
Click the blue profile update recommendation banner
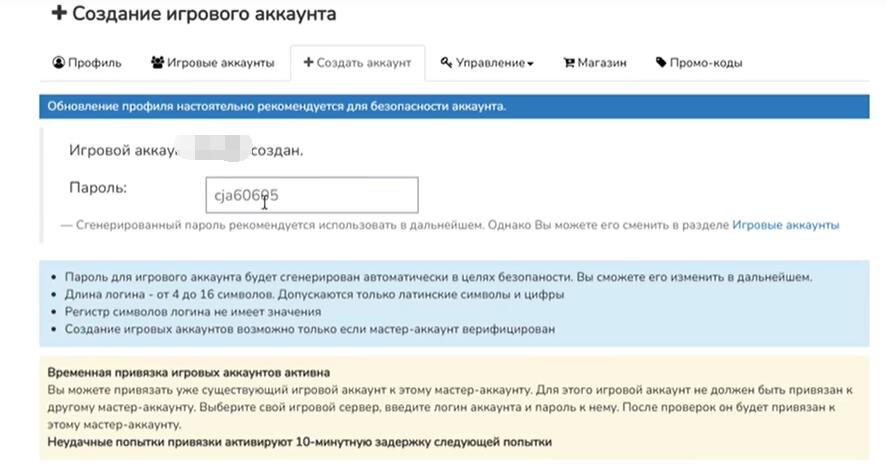point(454,106)
